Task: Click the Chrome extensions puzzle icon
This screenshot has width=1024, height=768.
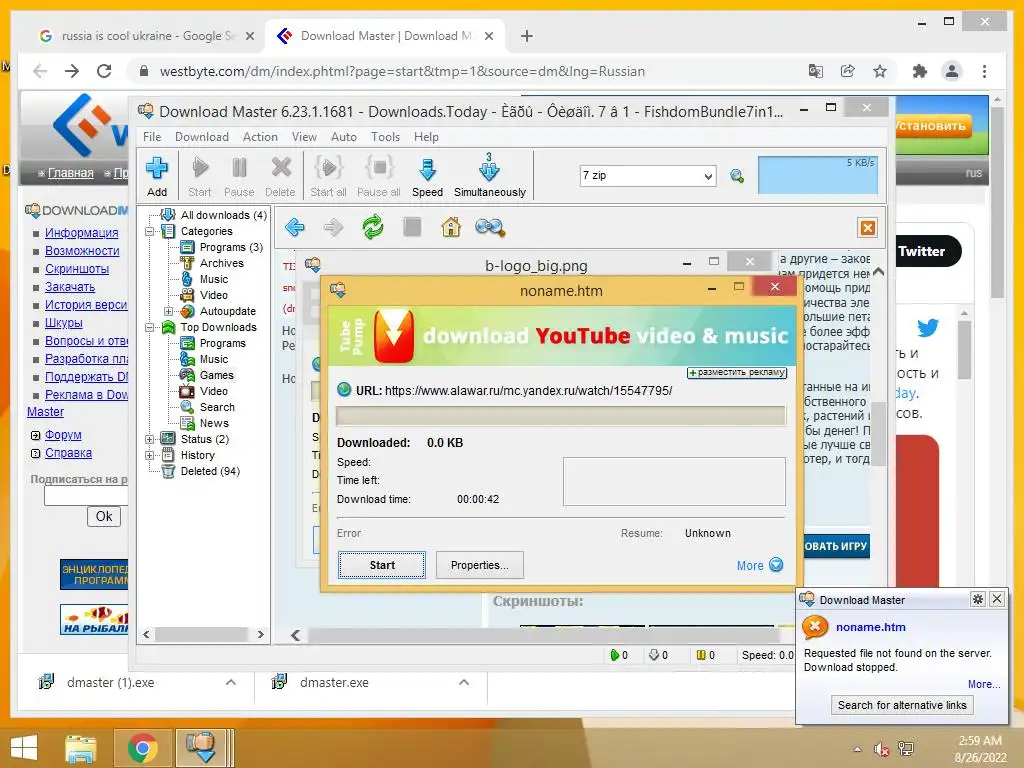Action: [x=920, y=71]
